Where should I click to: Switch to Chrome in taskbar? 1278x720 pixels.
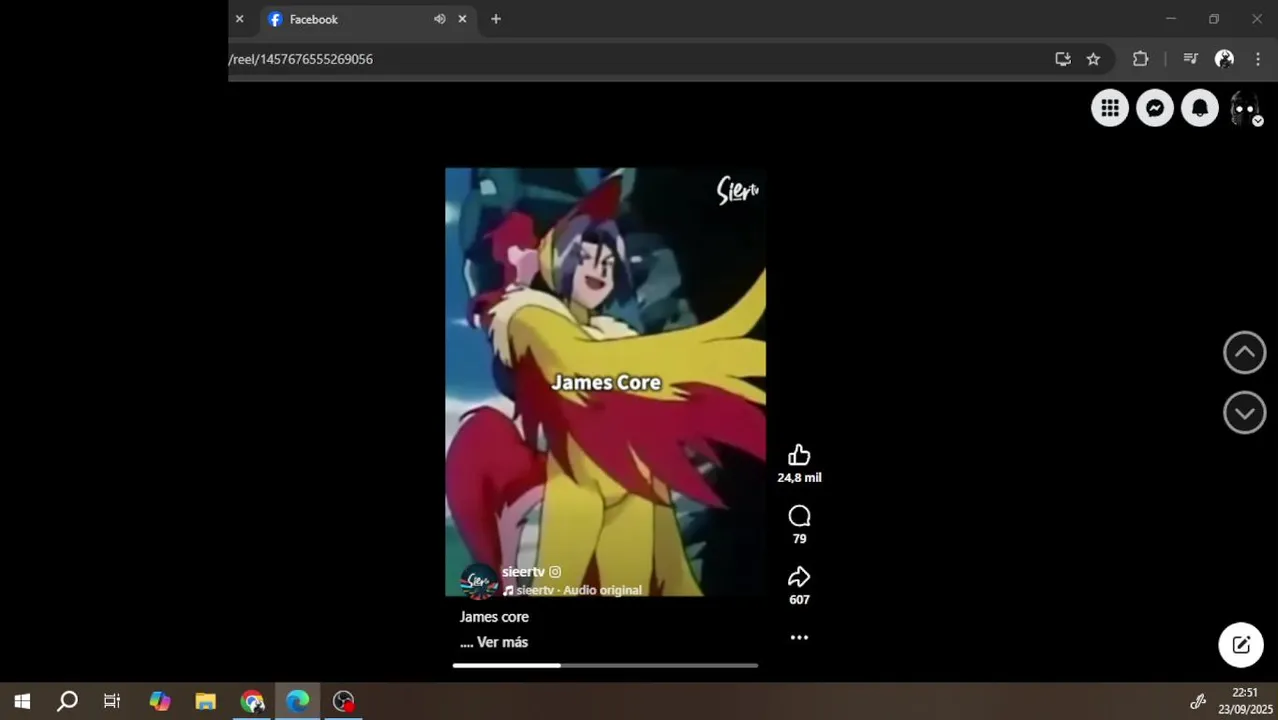pyautogui.click(x=252, y=701)
